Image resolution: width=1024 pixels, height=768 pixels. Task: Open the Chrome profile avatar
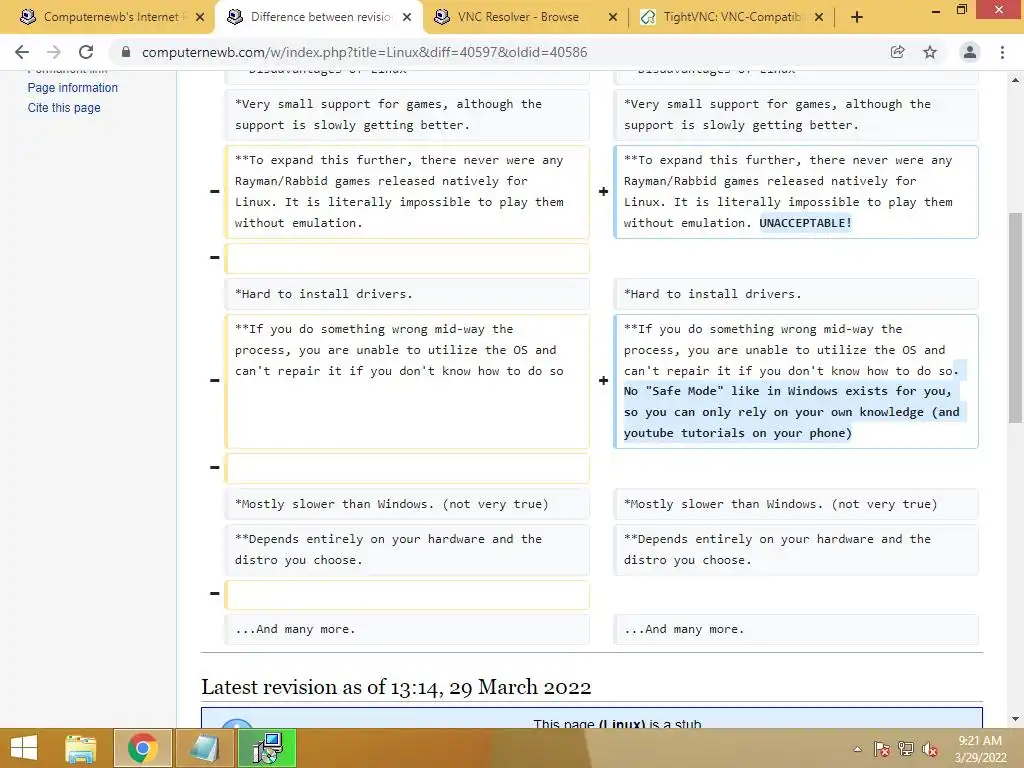pyautogui.click(x=970, y=52)
